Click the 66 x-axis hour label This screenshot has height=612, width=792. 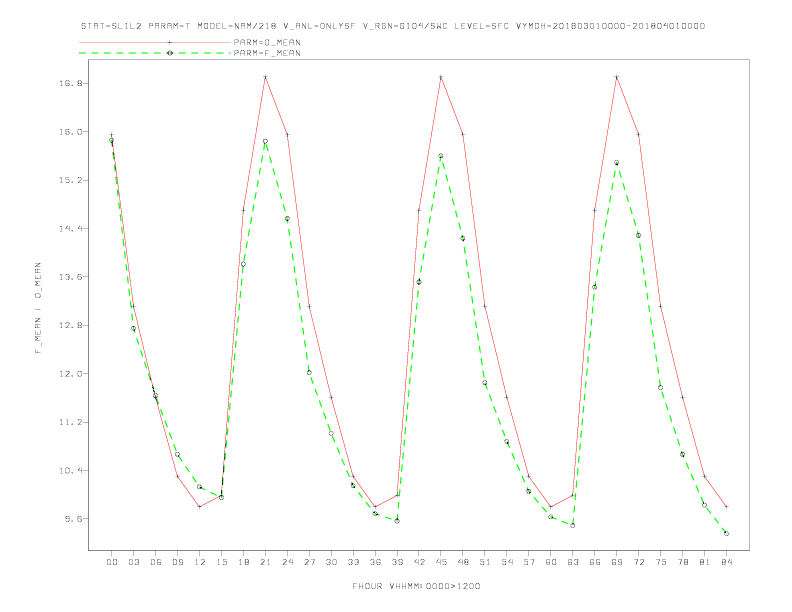595,562
